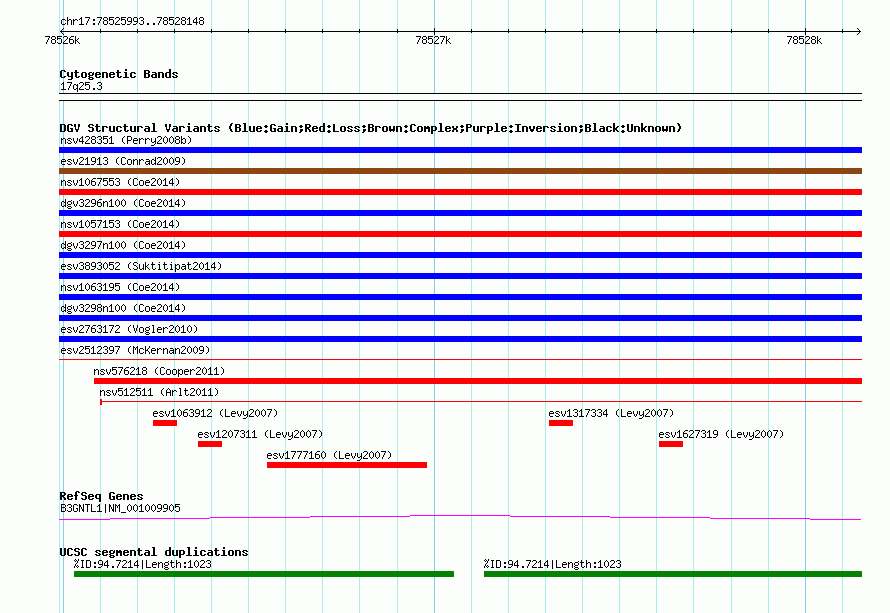Select the short red esv1207311 bar
The width and height of the screenshot is (890, 613).
point(210,444)
